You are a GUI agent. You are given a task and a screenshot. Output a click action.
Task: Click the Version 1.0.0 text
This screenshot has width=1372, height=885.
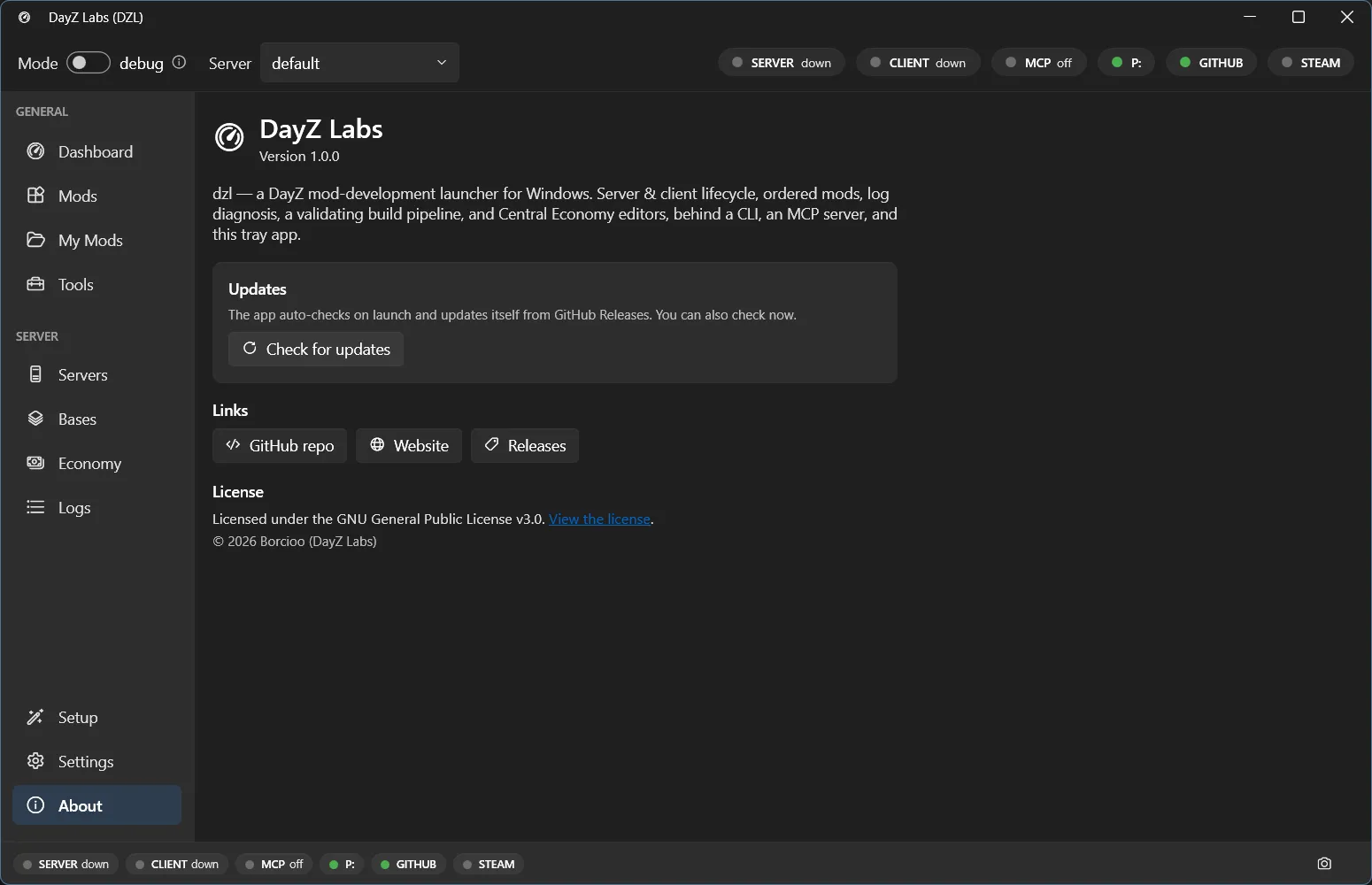299,156
